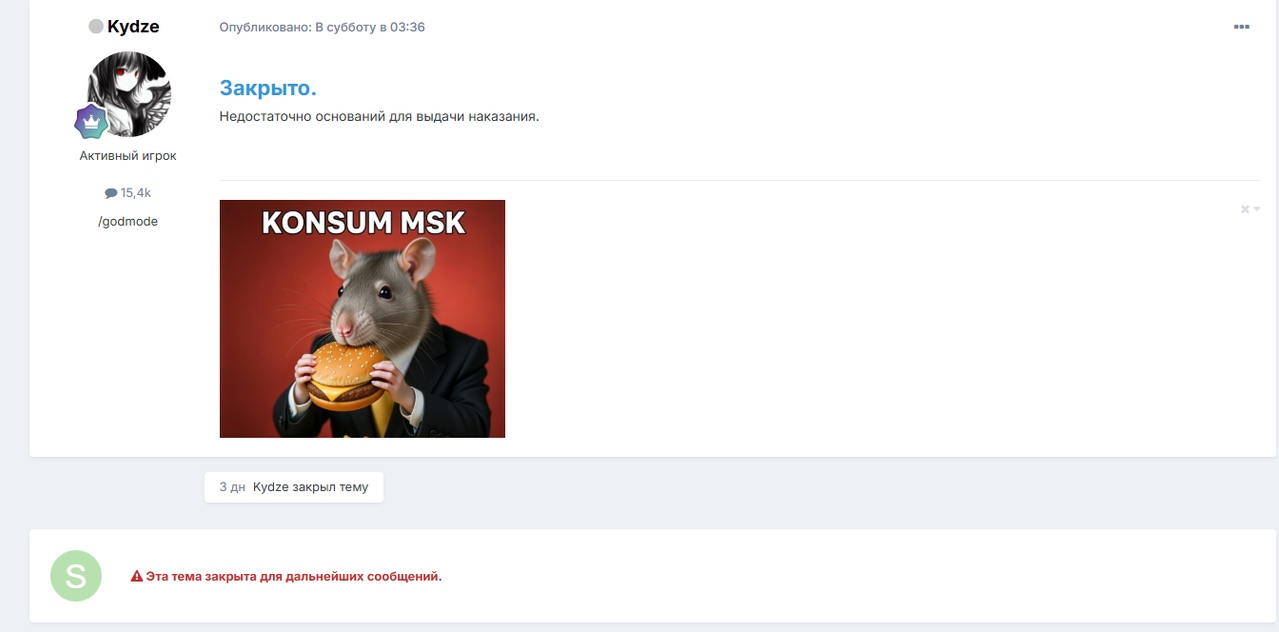This screenshot has height=632, width=1279.
Task: Open the post options three-dots menu
Action: (1241, 27)
